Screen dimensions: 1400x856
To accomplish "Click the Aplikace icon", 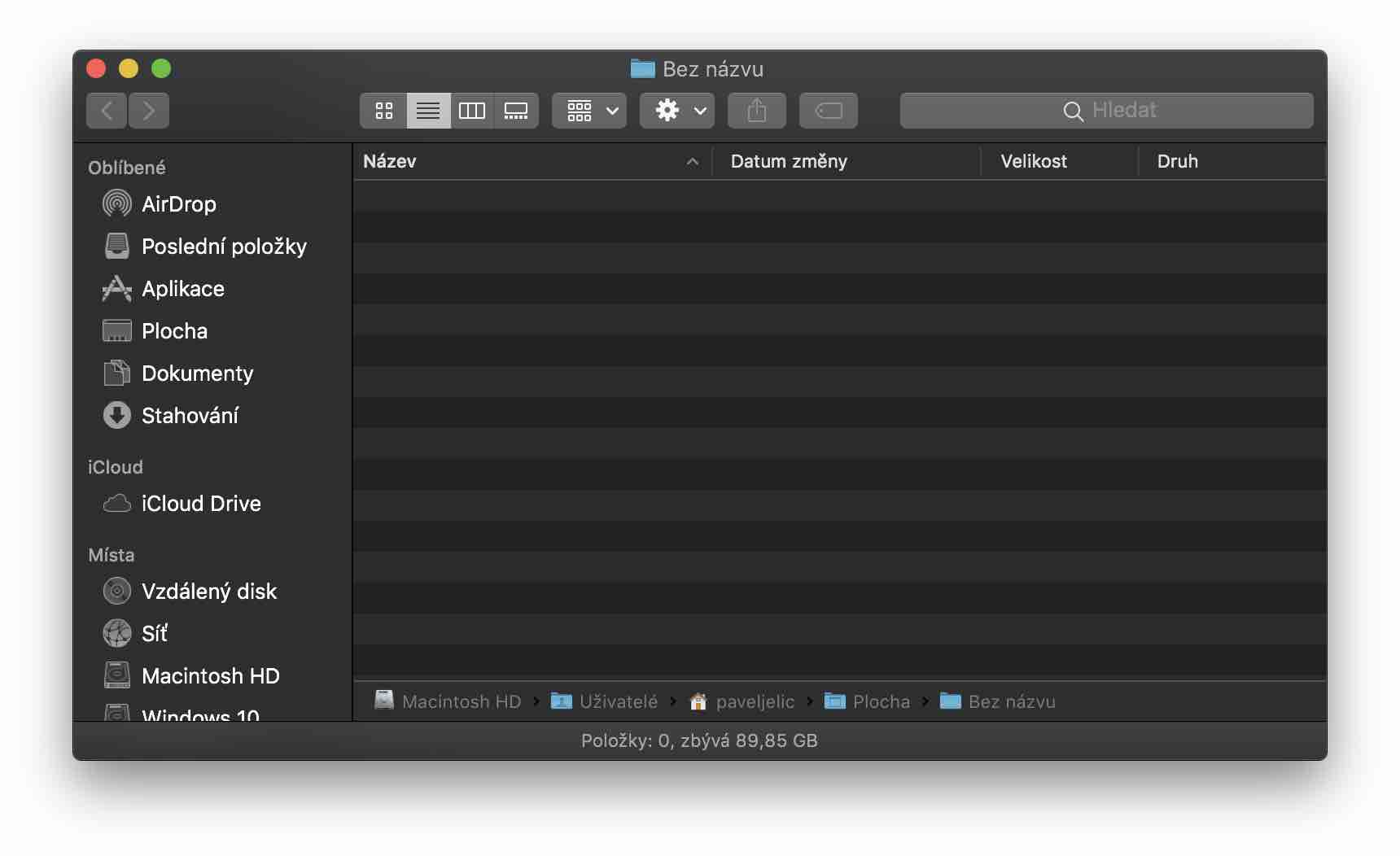I will click(117, 288).
